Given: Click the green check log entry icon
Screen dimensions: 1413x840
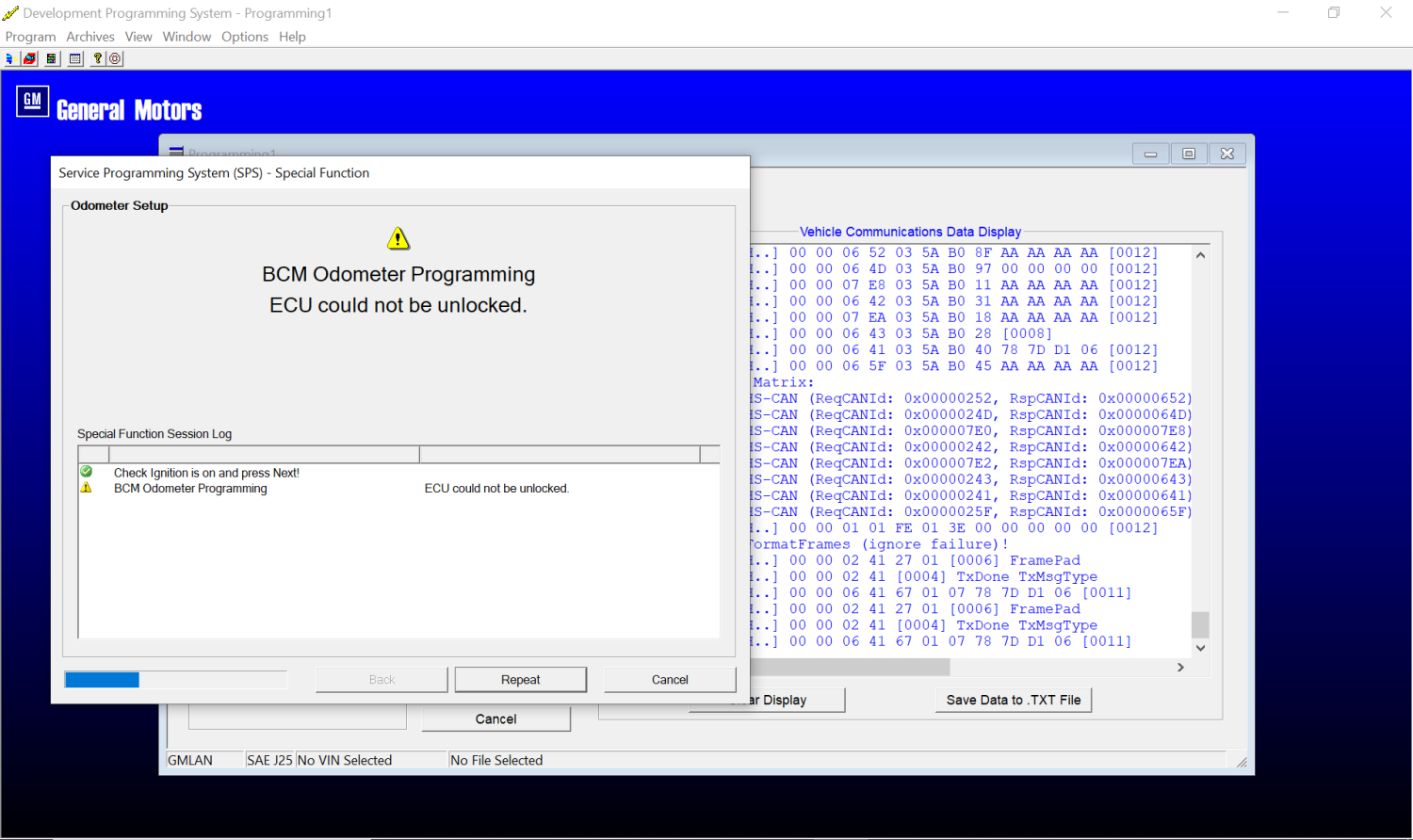Looking at the screenshot, I should (87, 472).
